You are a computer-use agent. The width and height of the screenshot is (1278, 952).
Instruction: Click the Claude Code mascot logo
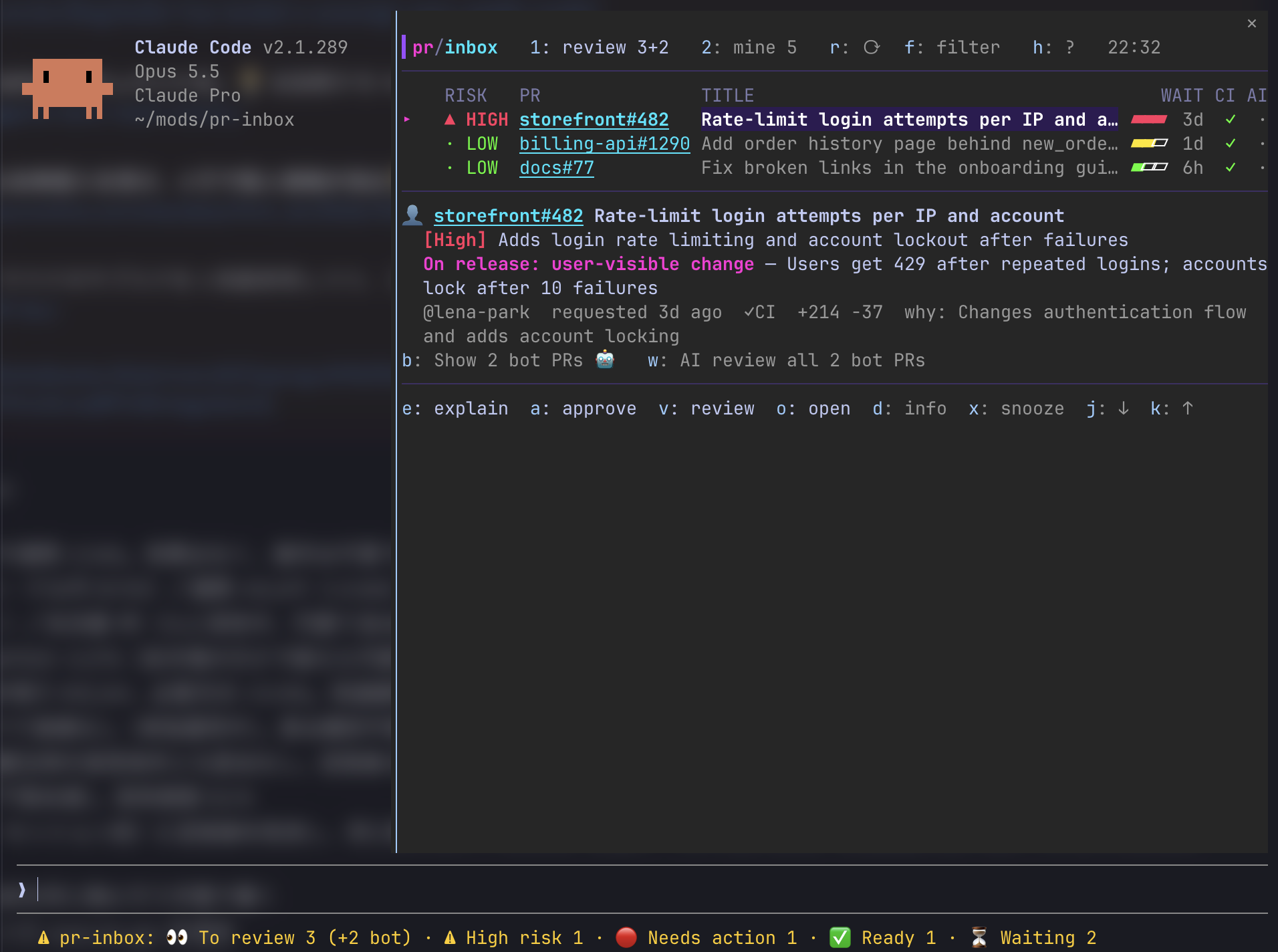68,88
